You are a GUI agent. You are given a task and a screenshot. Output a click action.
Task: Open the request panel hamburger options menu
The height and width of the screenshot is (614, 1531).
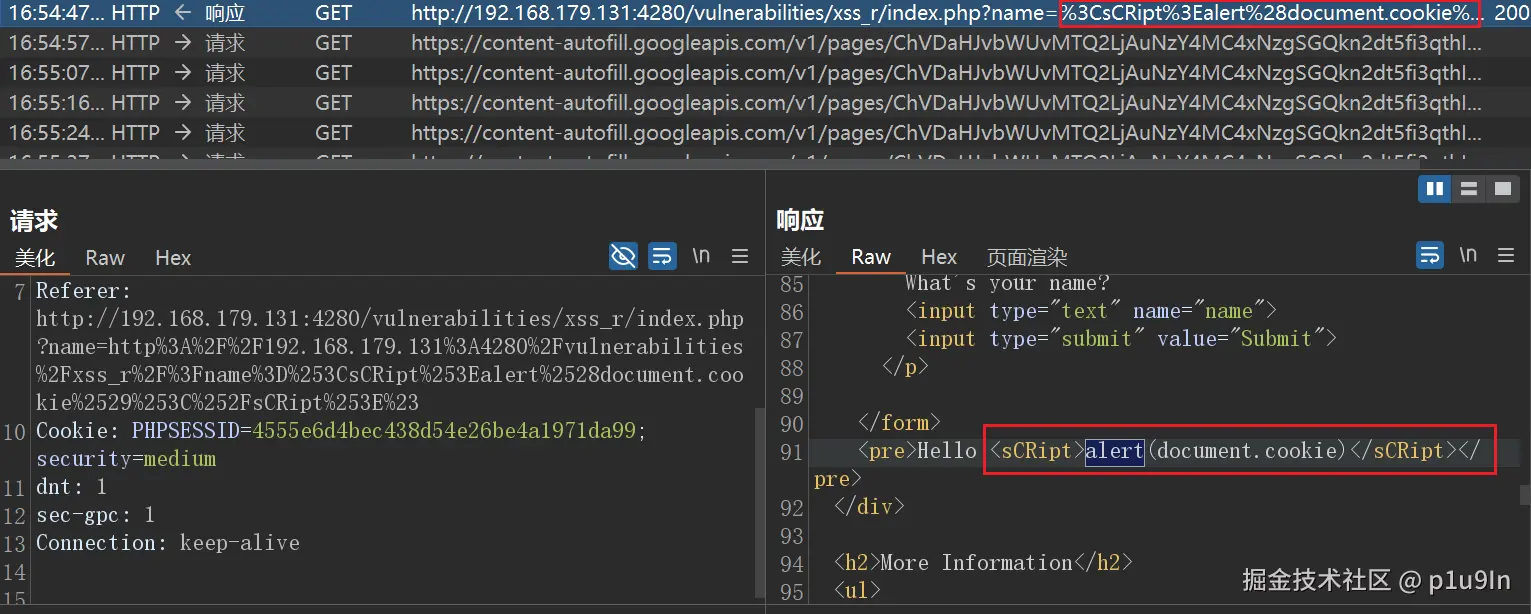pyautogui.click(x=740, y=256)
